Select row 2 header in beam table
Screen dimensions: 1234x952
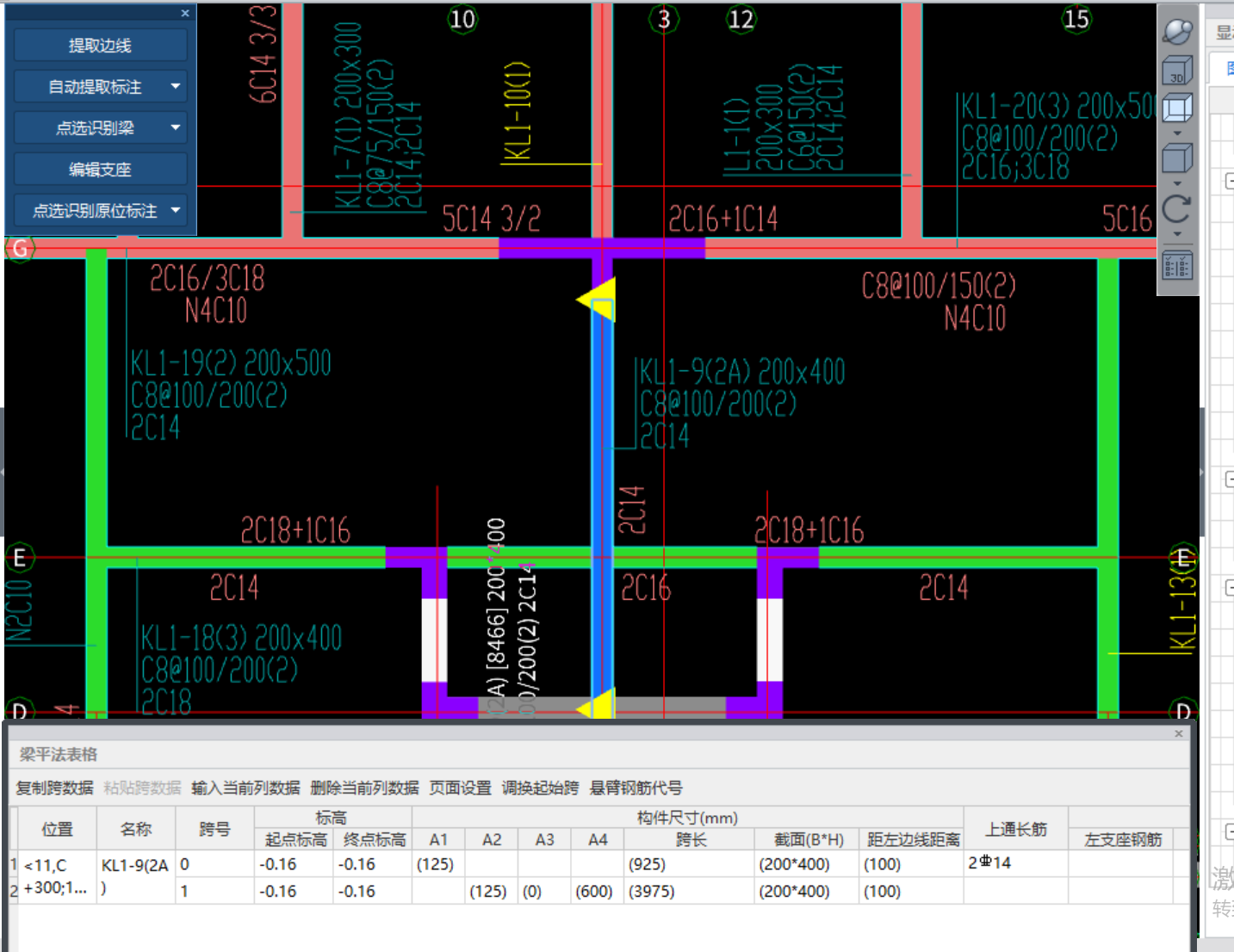pyautogui.click(x=14, y=891)
